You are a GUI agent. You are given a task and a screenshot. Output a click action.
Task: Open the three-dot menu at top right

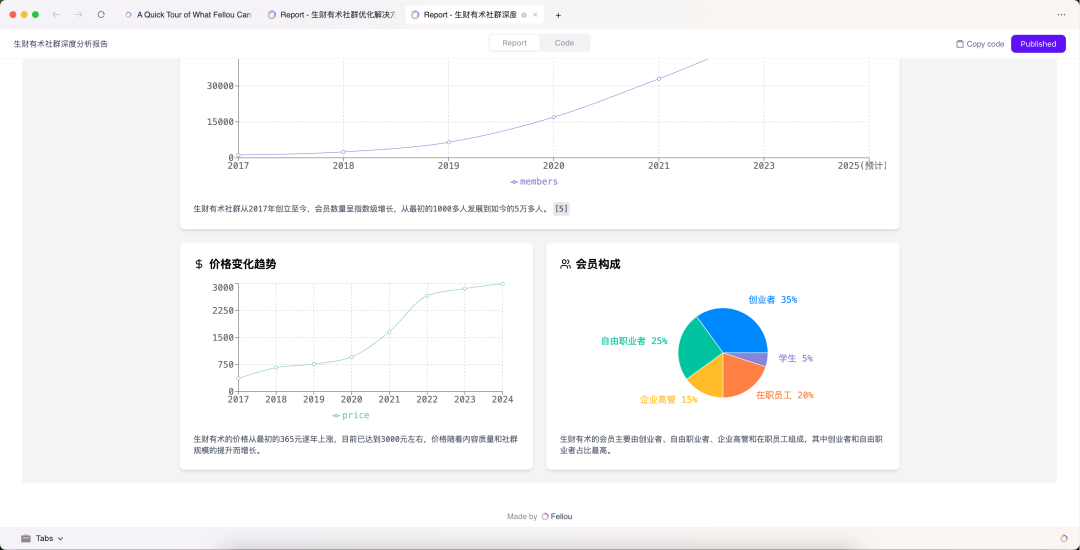[1061, 14]
